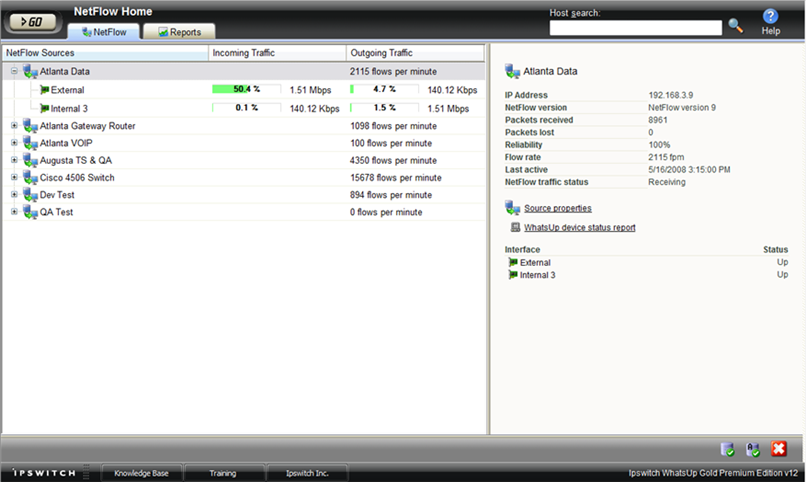The image size is (806, 482).
Task: Click the Source properties icon
Action: [513, 208]
